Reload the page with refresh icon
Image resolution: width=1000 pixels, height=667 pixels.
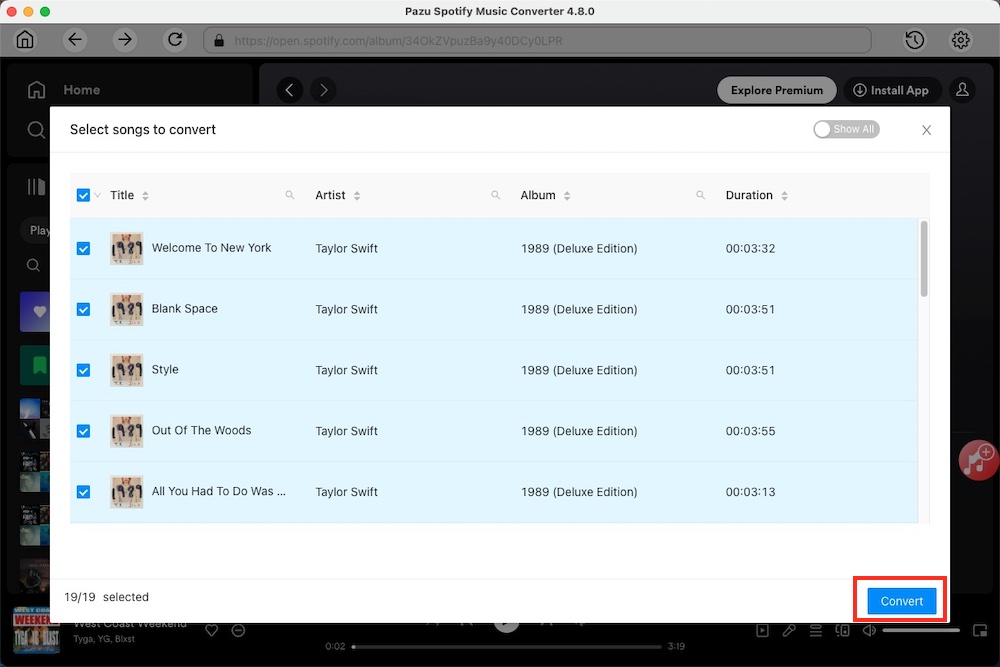pos(175,40)
